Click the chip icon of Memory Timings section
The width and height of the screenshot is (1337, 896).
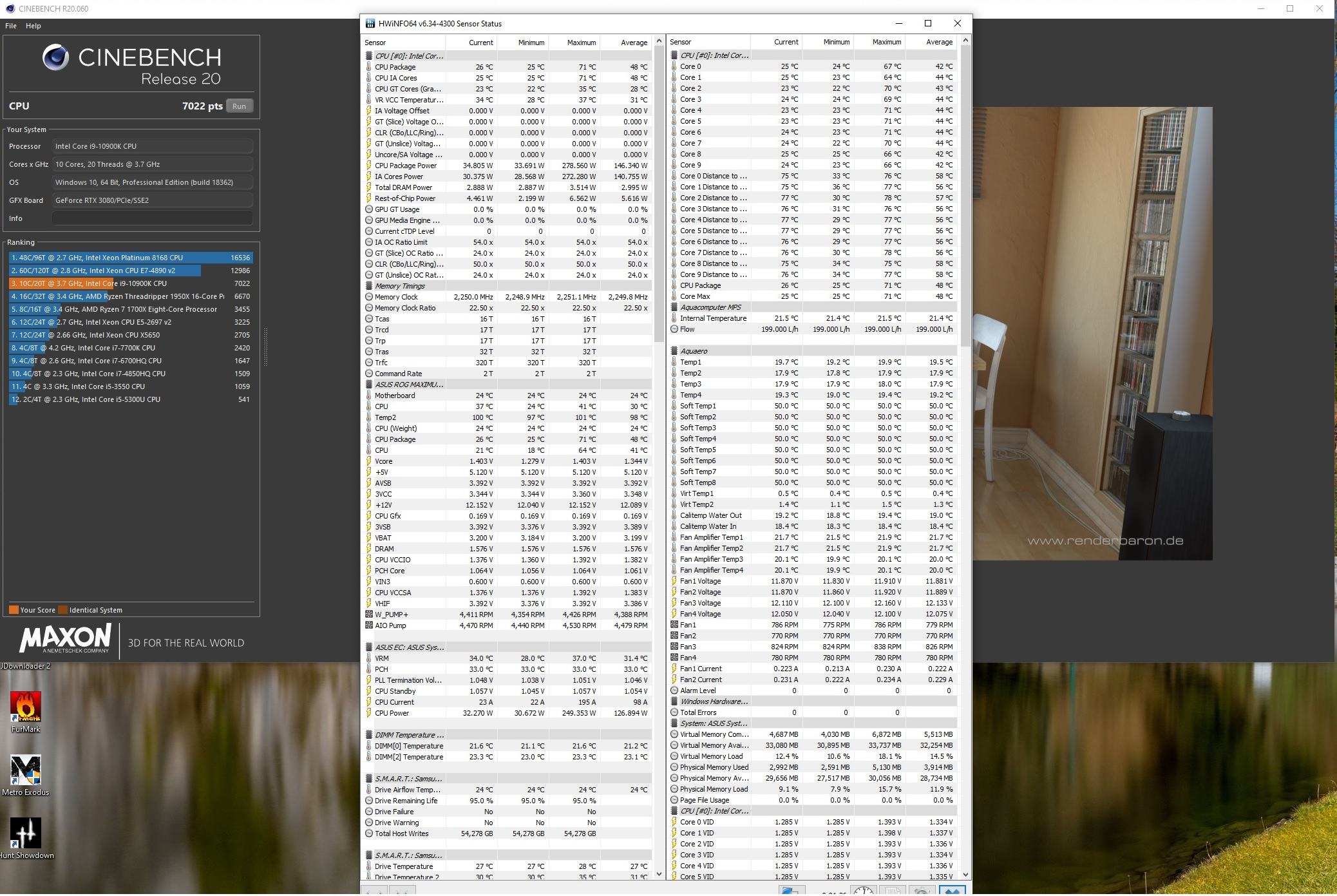coord(369,286)
